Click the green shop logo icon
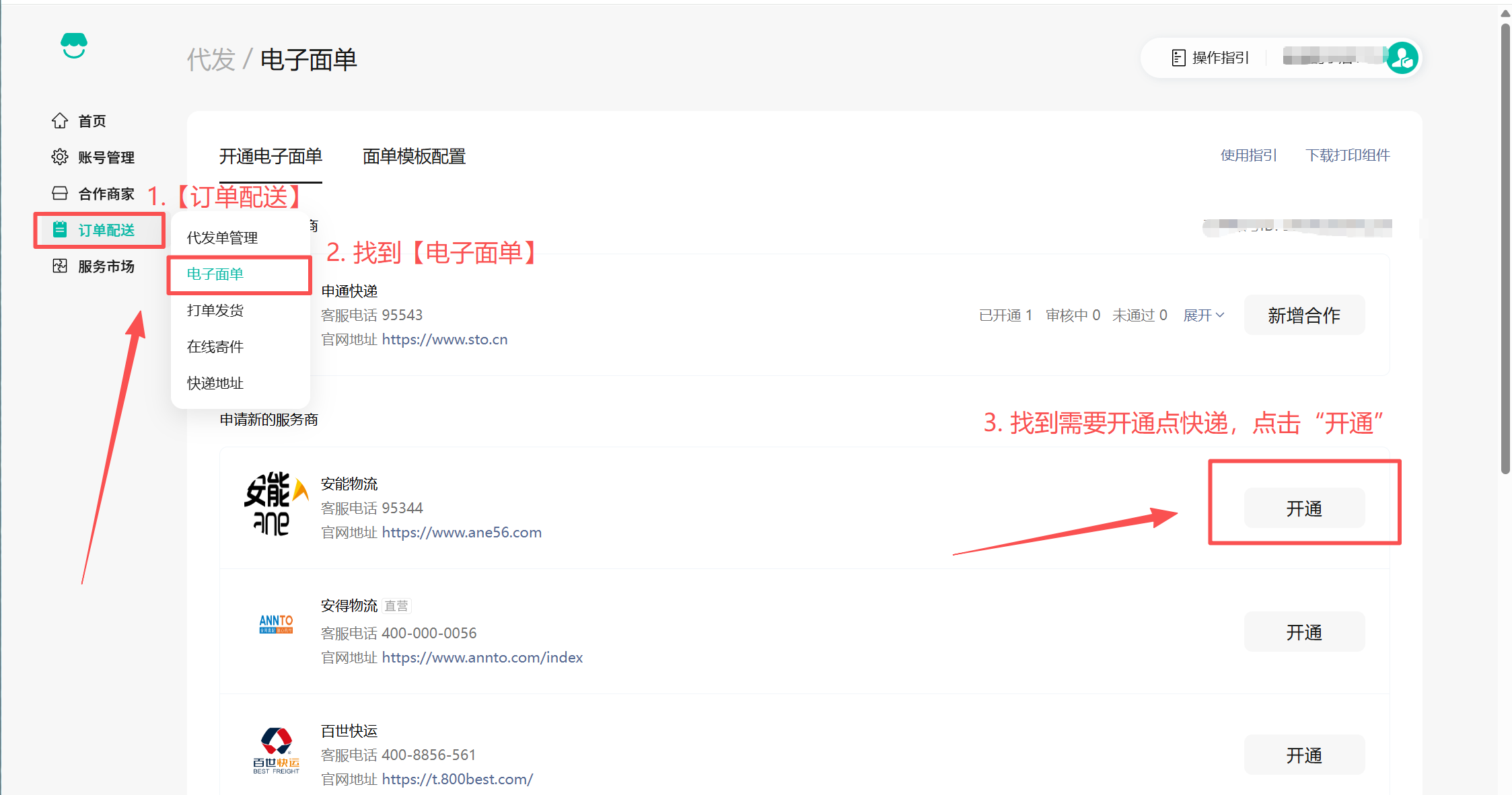The height and width of the screenshot is (795, 1512). pos(74,46)
